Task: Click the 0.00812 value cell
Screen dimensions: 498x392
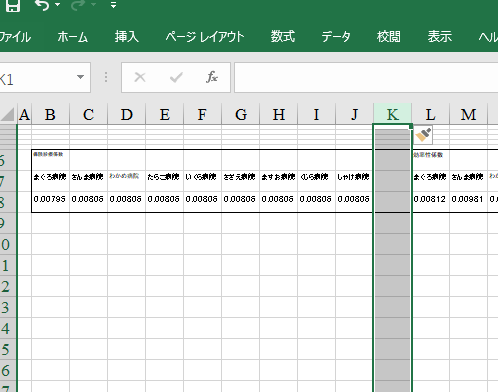Action: coord(431,201)
